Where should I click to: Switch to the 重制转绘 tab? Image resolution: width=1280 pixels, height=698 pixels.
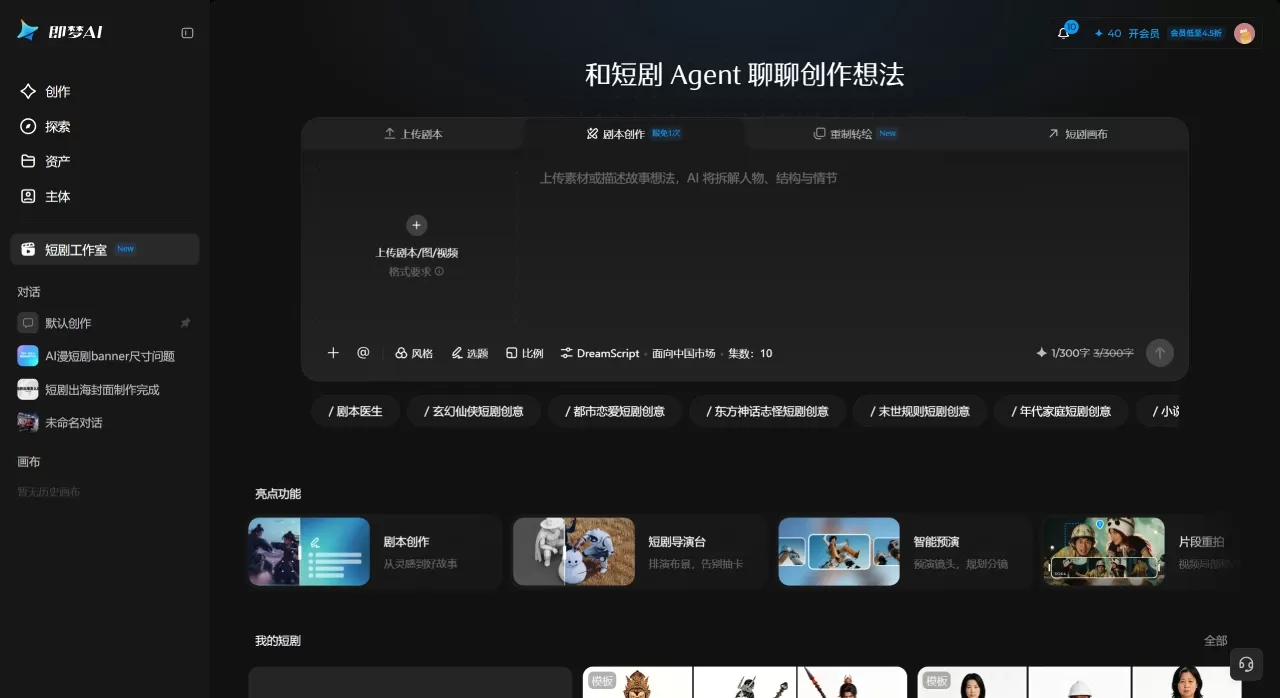855,133
